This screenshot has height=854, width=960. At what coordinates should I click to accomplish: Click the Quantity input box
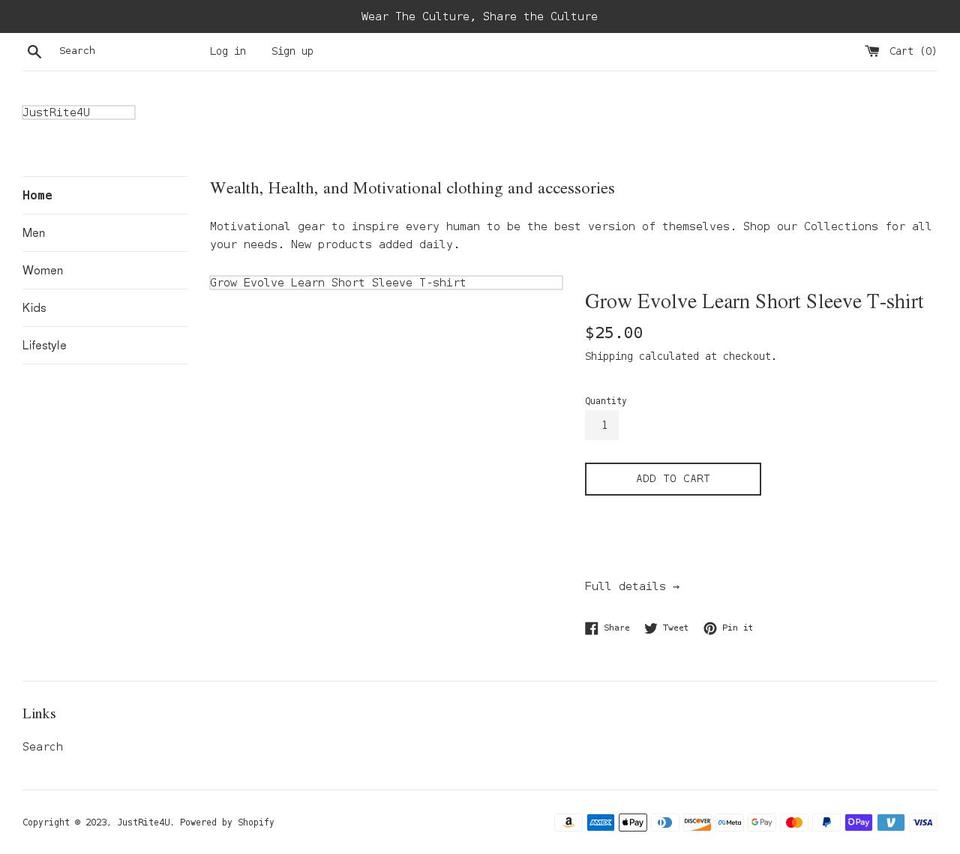pos(602,425)
